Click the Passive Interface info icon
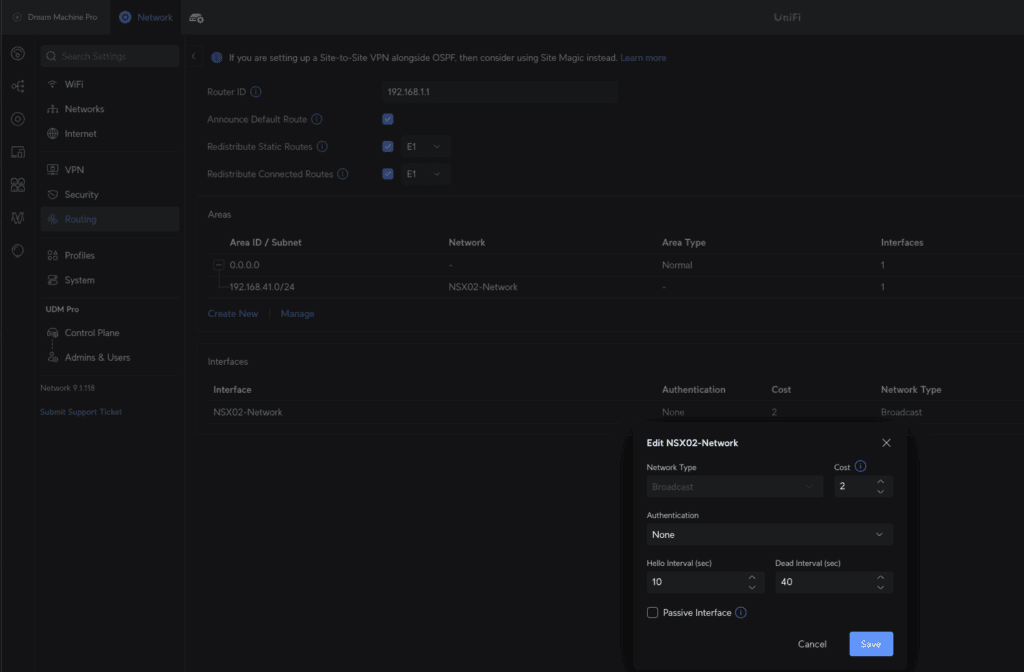The width and height of the screenshot is (1024, 672). tap(741, 612)
